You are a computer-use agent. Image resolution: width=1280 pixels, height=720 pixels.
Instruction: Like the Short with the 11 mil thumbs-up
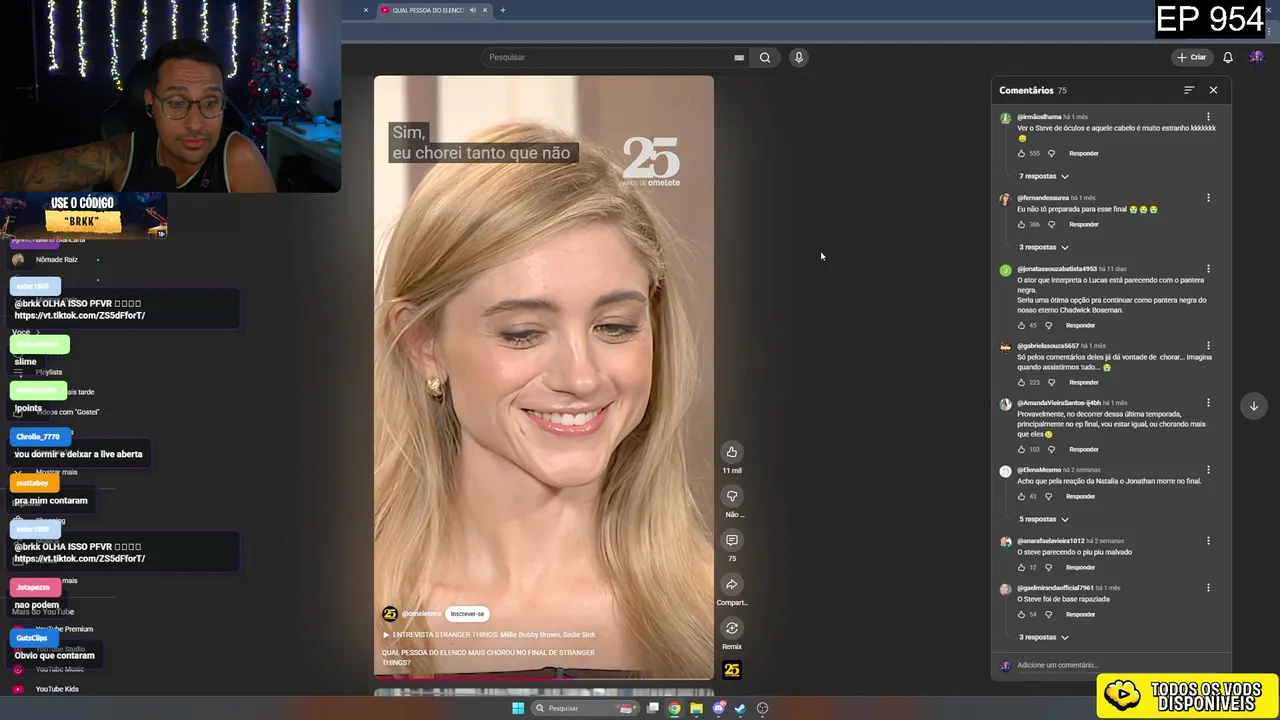(732, 452)
